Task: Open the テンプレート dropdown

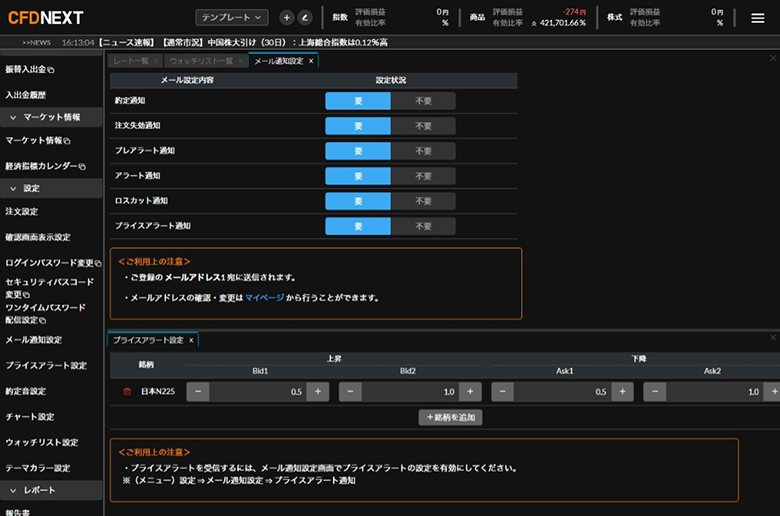Action: coord(232,17)
